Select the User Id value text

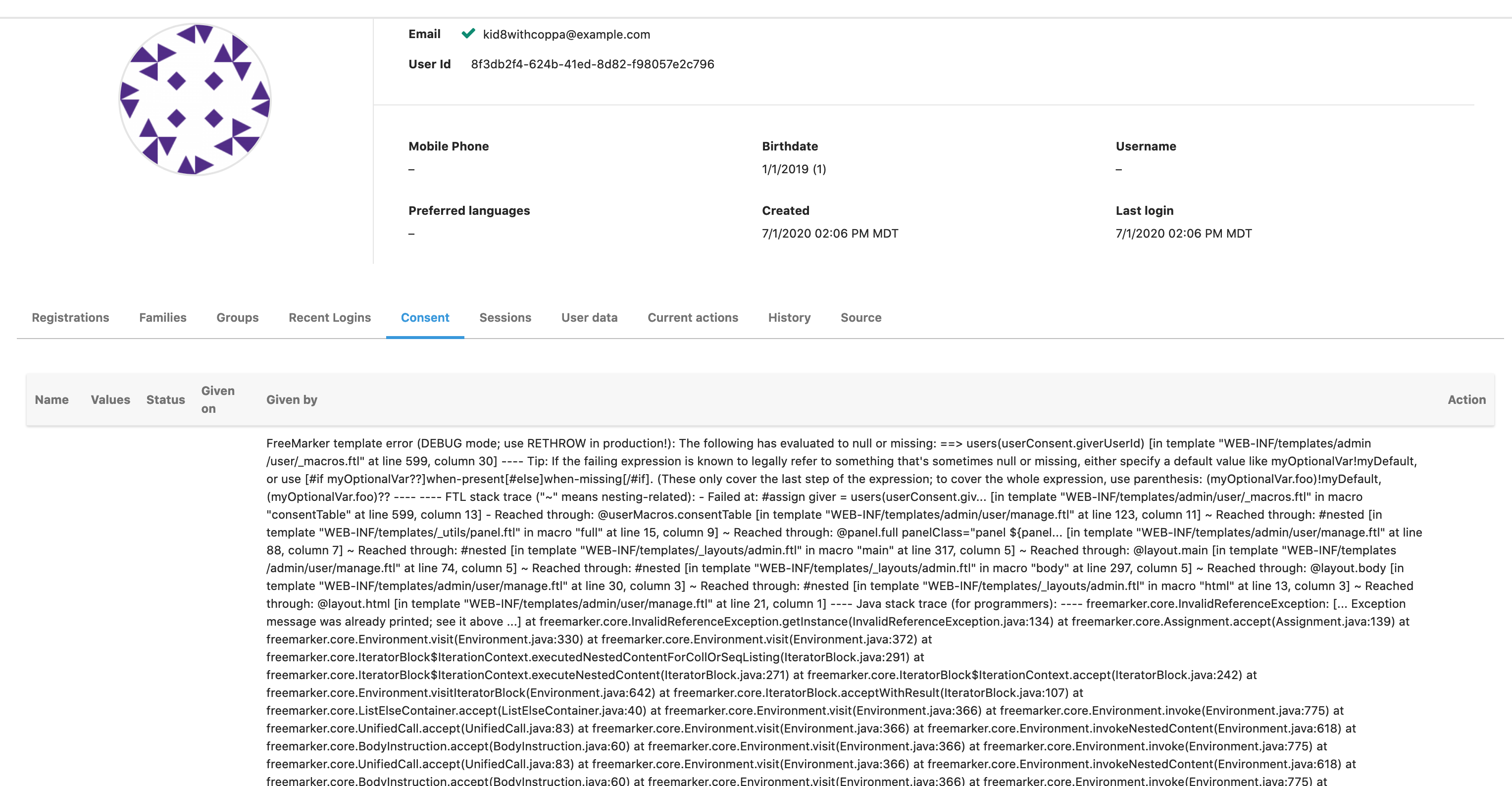click(592, 64)
